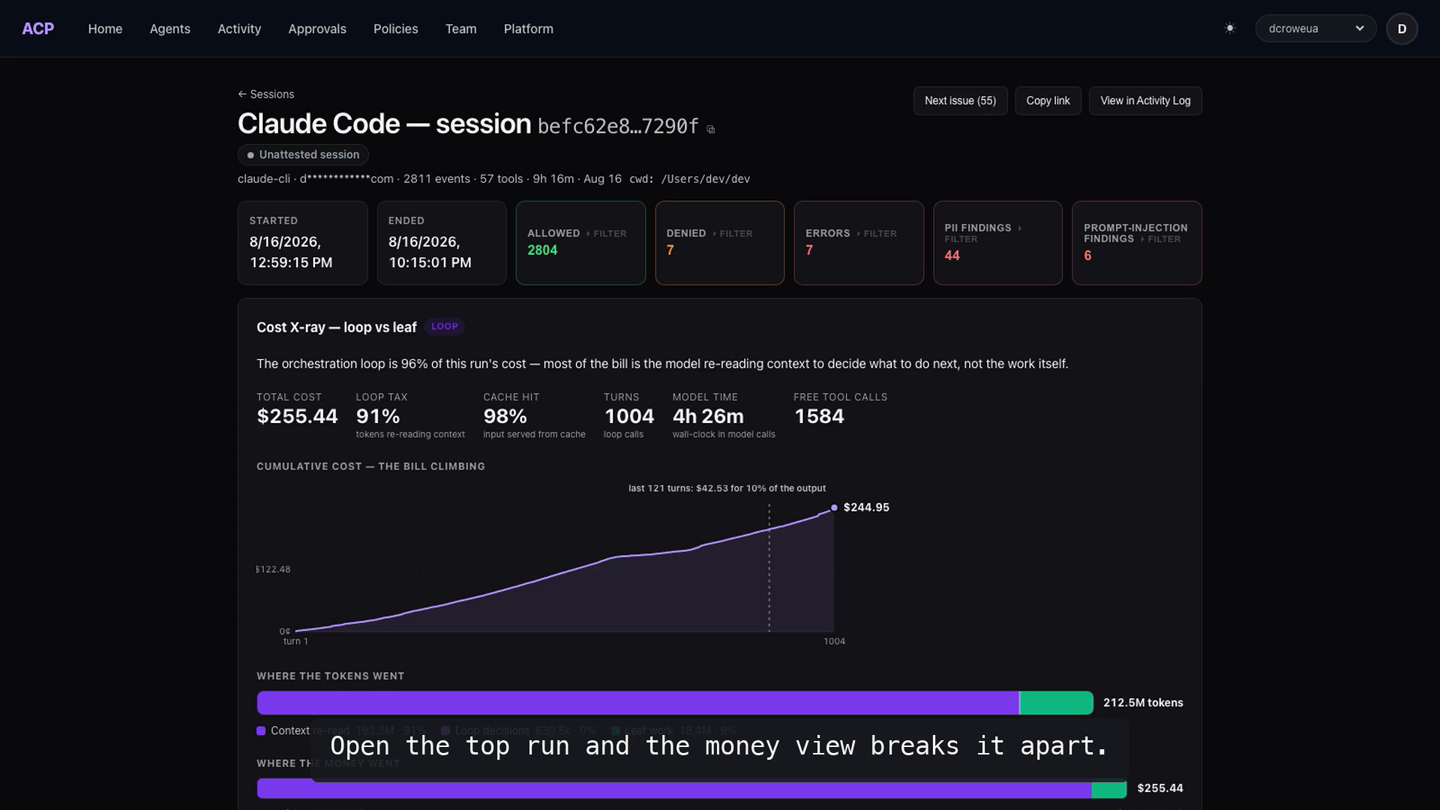Click the purple context segment of tokens bar
The image size is (1440, 810).
(638, 703)
